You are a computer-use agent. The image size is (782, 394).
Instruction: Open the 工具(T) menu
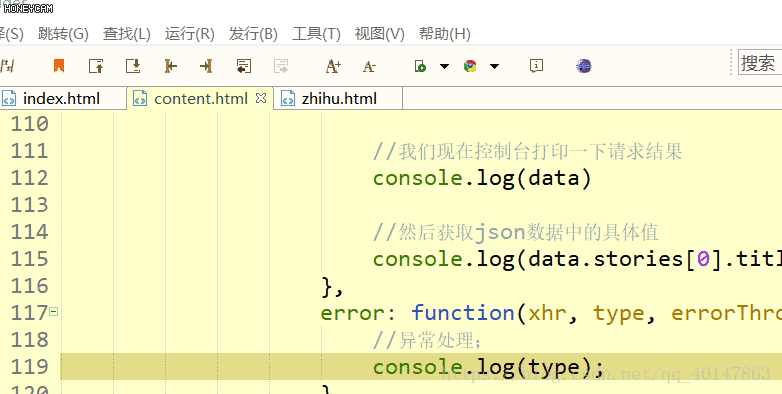tap(316, 34)
